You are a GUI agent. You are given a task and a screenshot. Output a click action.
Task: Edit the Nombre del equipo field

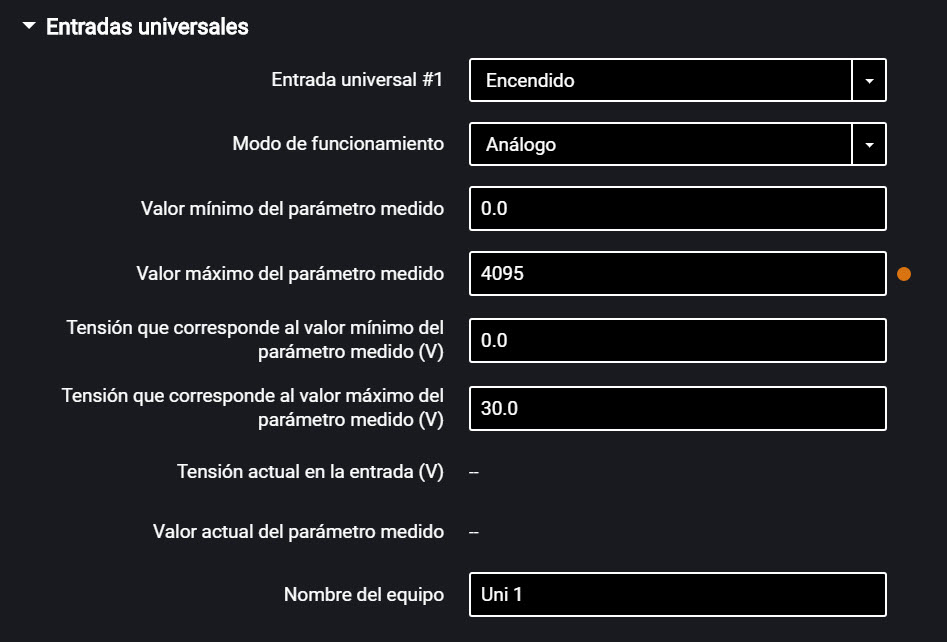pyautogui.click(x=677, y=594)
